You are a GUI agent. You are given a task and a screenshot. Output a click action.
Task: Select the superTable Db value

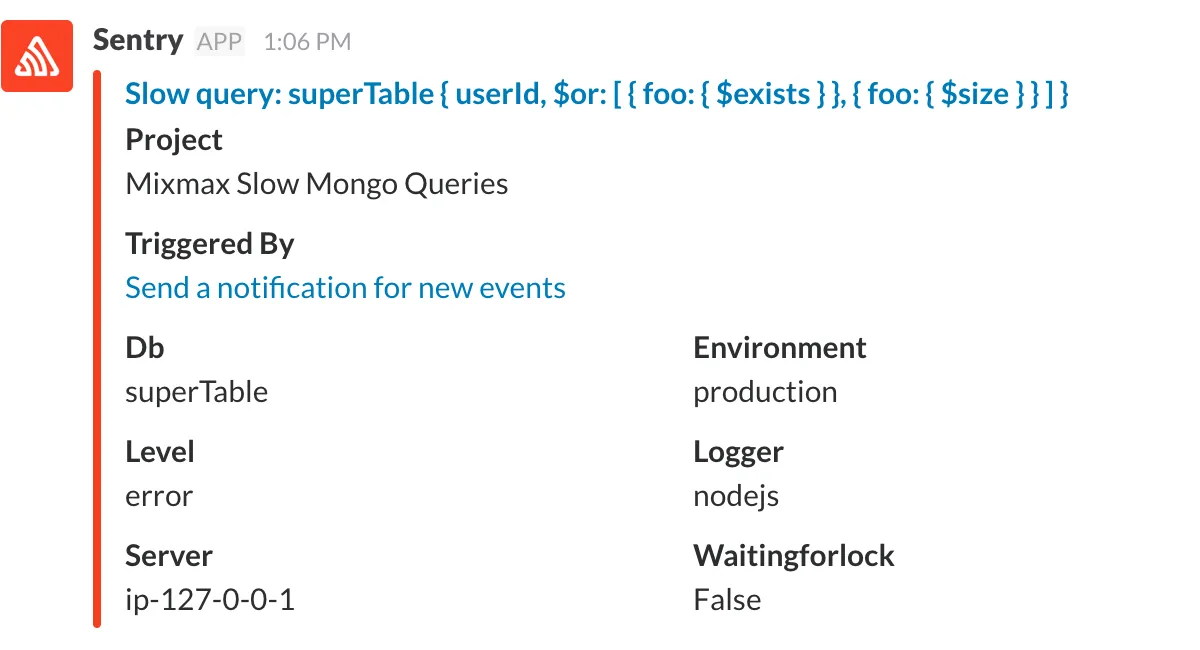coord(197,392)
